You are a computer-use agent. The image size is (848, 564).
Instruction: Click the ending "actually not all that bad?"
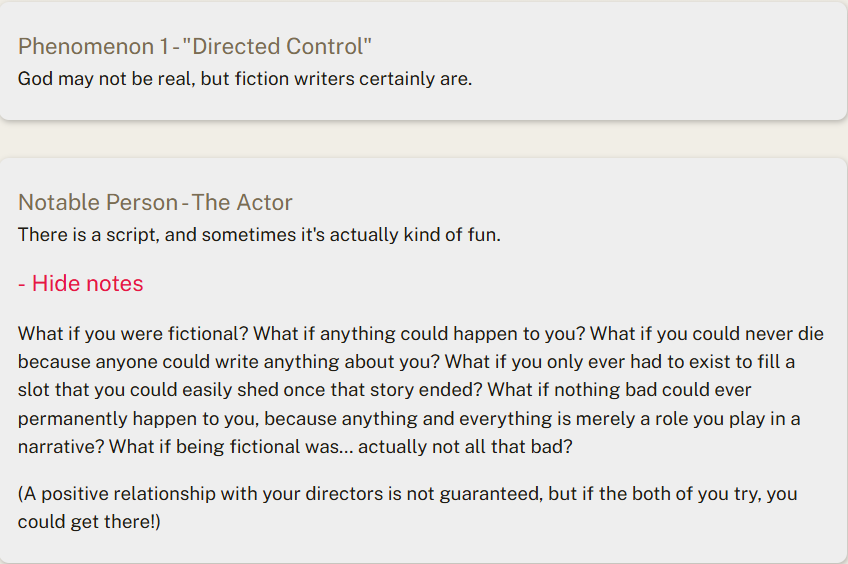[465, 446]
